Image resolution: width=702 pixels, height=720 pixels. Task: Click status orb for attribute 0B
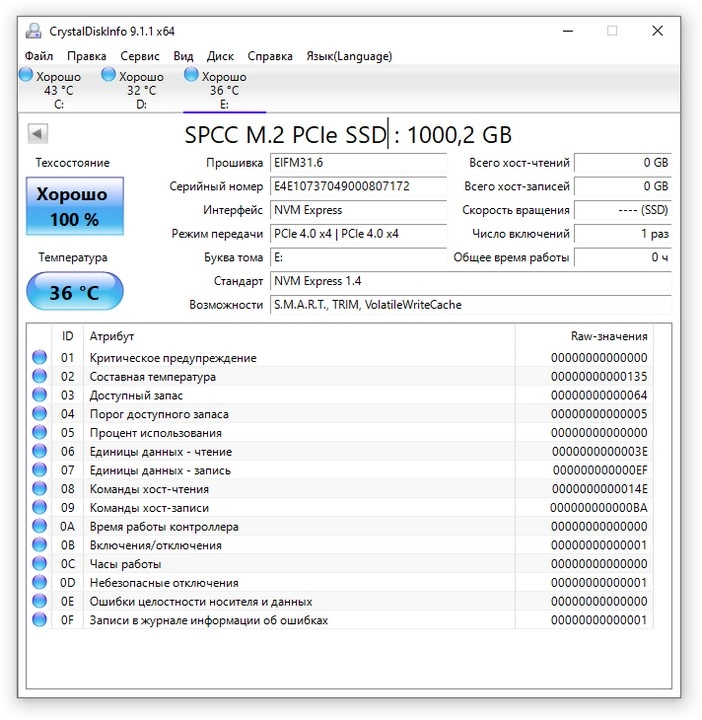(x=39, y=545)
